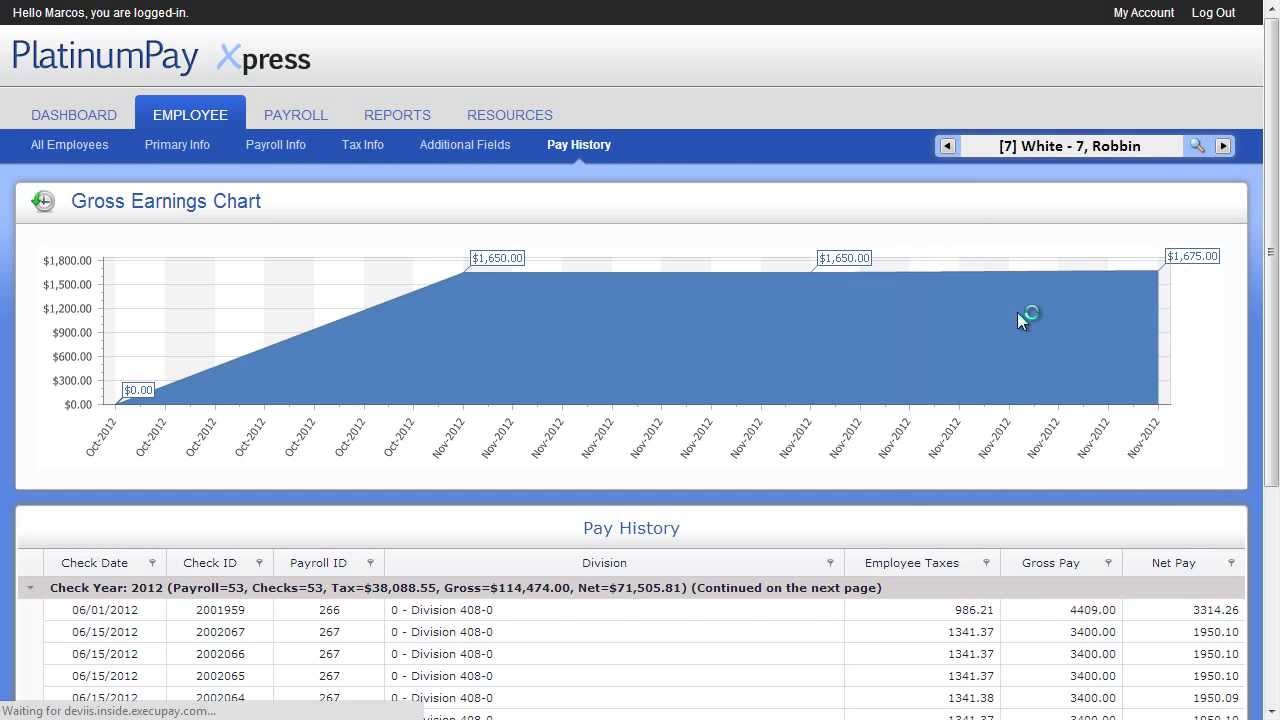Image resolution: width=1280 pixels, height=720 pixels.
Task: Open Division column filter icon
Action: [x=830, y=563]
